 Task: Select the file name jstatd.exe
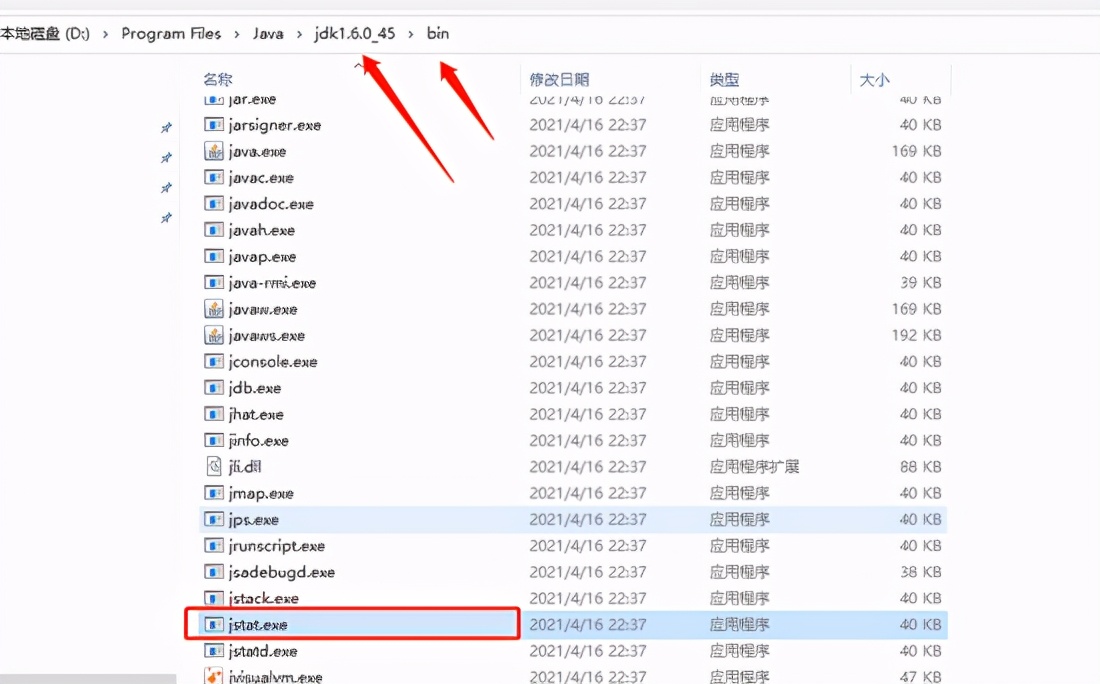(x=263, y=652)
